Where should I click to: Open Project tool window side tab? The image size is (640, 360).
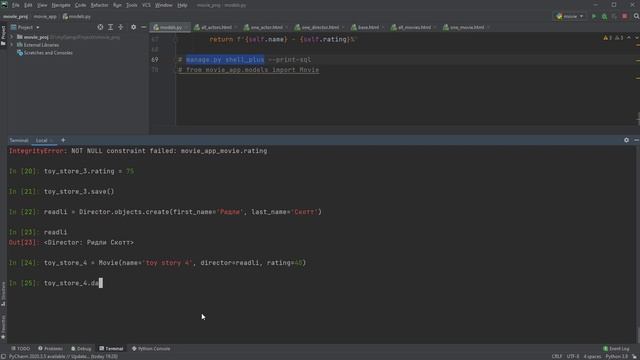pos(3,35)
